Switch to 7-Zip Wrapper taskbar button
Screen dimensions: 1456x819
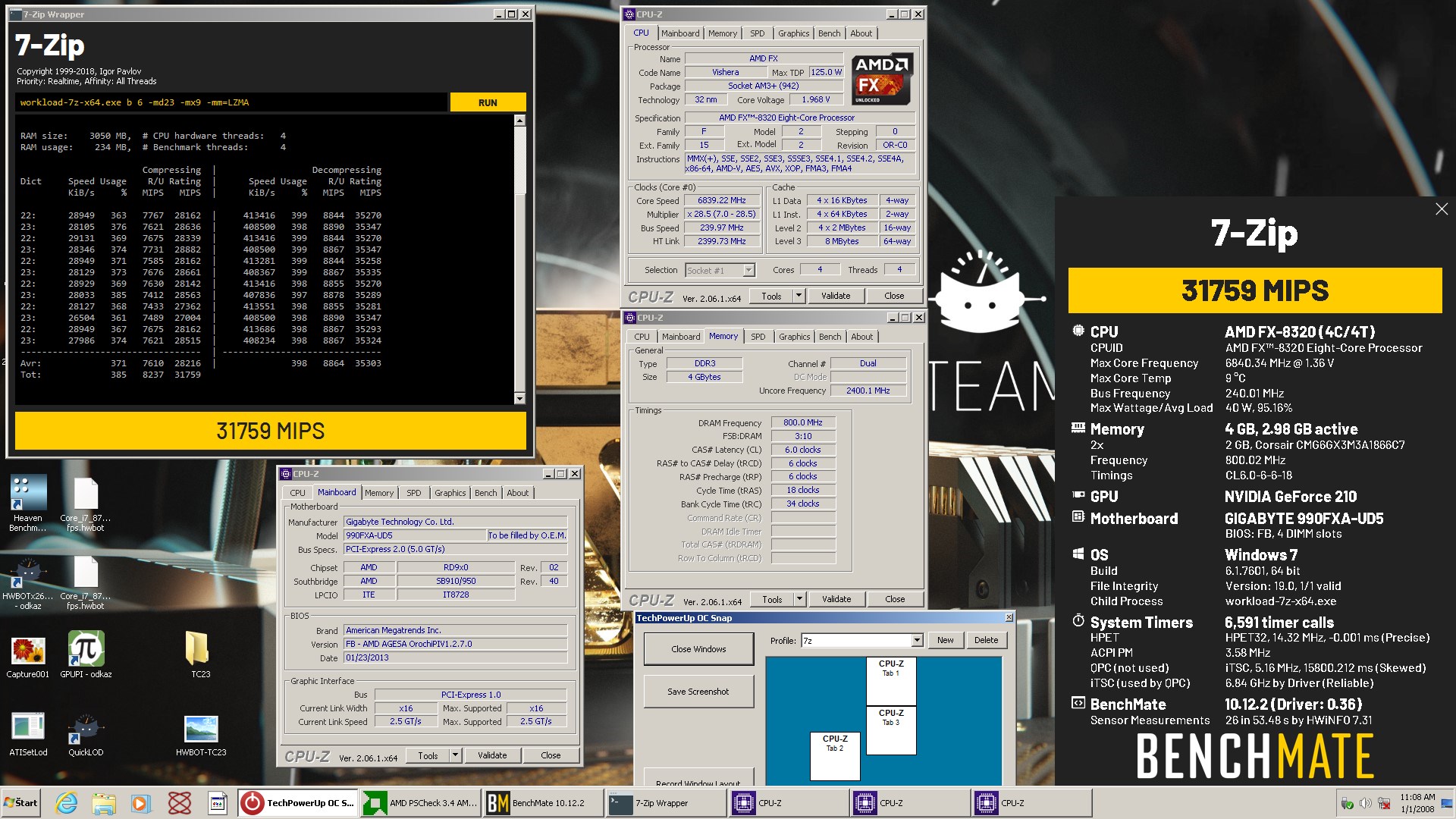665,803
